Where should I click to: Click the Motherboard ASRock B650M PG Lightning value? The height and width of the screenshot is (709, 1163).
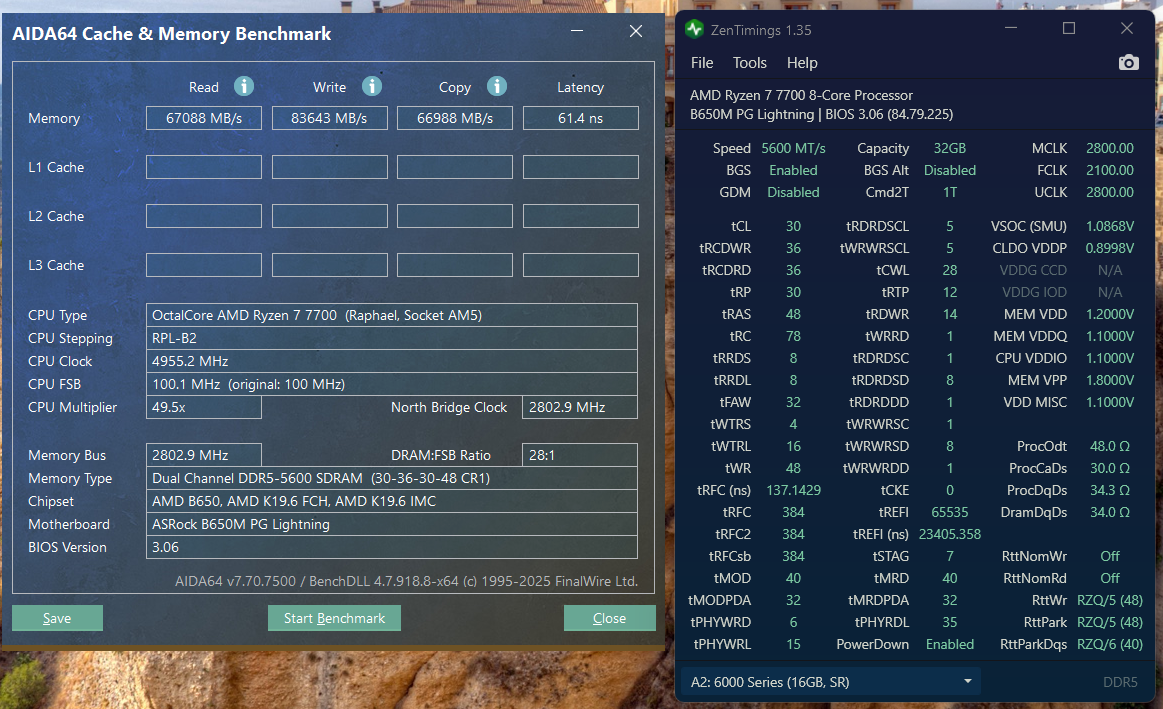(392, 524)
